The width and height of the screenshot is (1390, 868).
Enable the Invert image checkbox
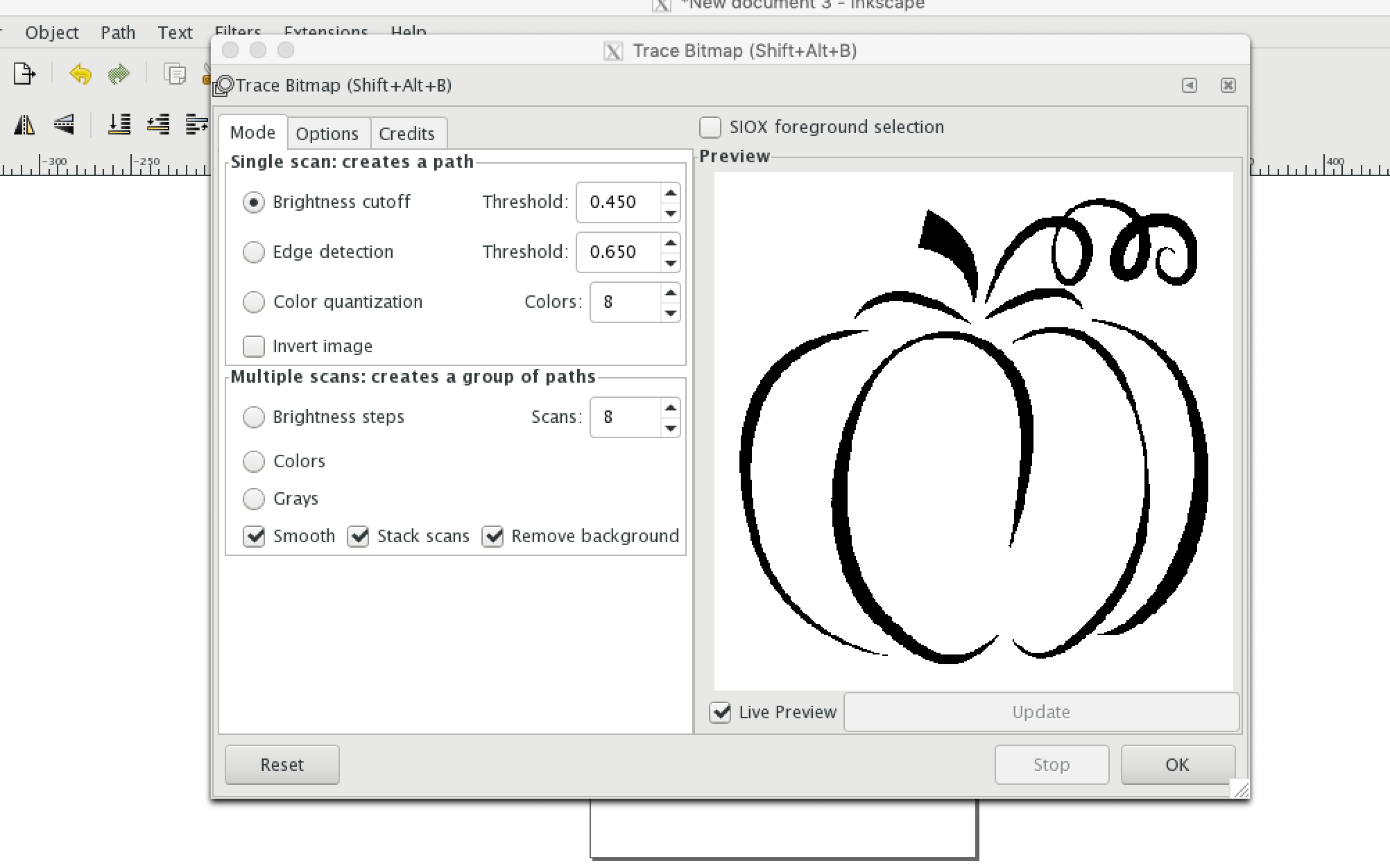[254, 346]
